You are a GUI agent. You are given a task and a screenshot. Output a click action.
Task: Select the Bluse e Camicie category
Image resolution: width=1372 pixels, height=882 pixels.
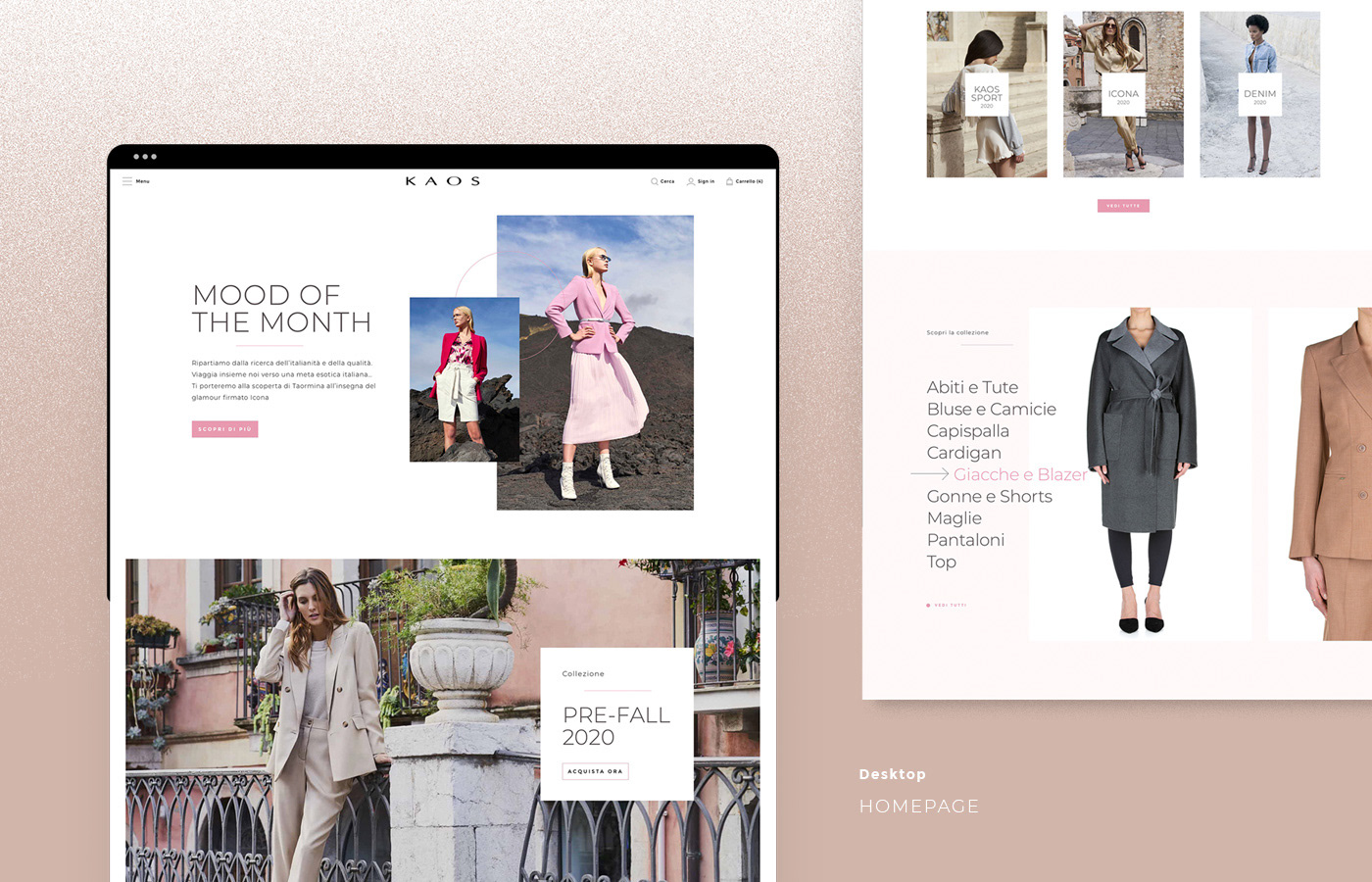point(991,410)
